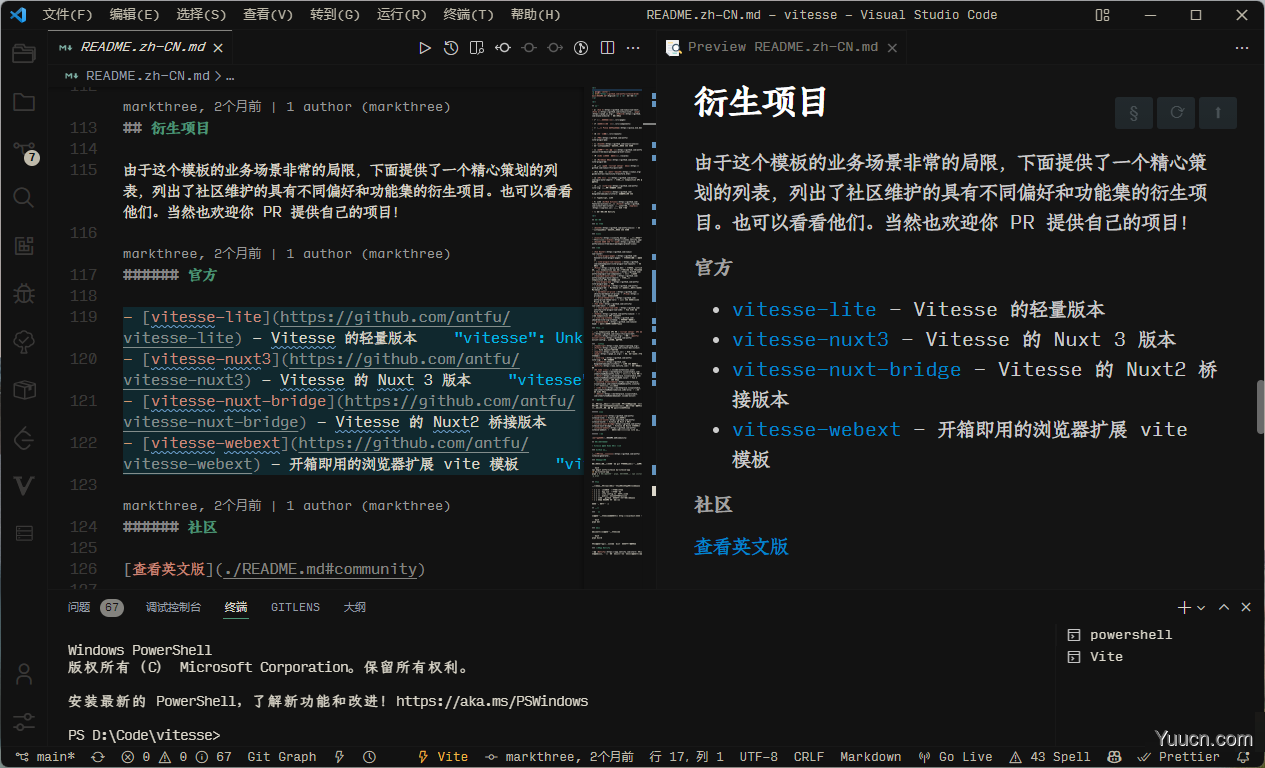The height and width of the screenshot is (768, 1265).
Task: Open the 运行(R) menu
Action: (401, 15)
